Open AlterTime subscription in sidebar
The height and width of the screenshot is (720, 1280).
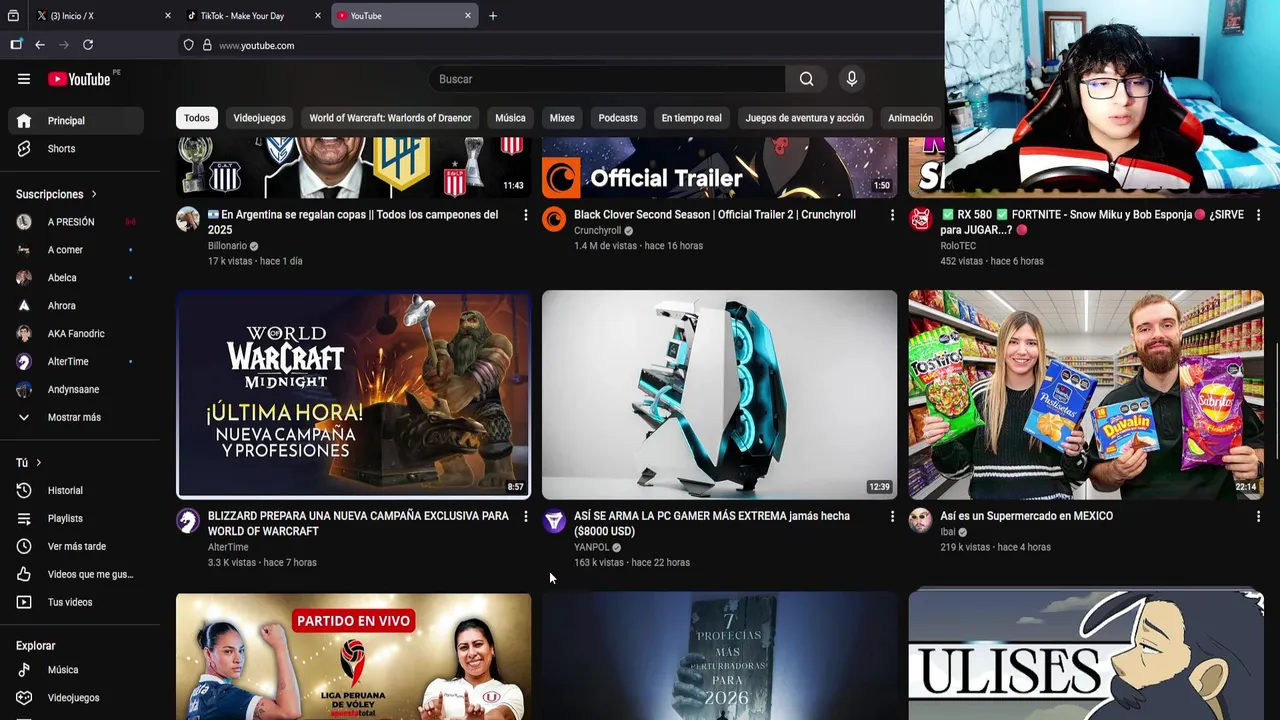click(76, 362)
